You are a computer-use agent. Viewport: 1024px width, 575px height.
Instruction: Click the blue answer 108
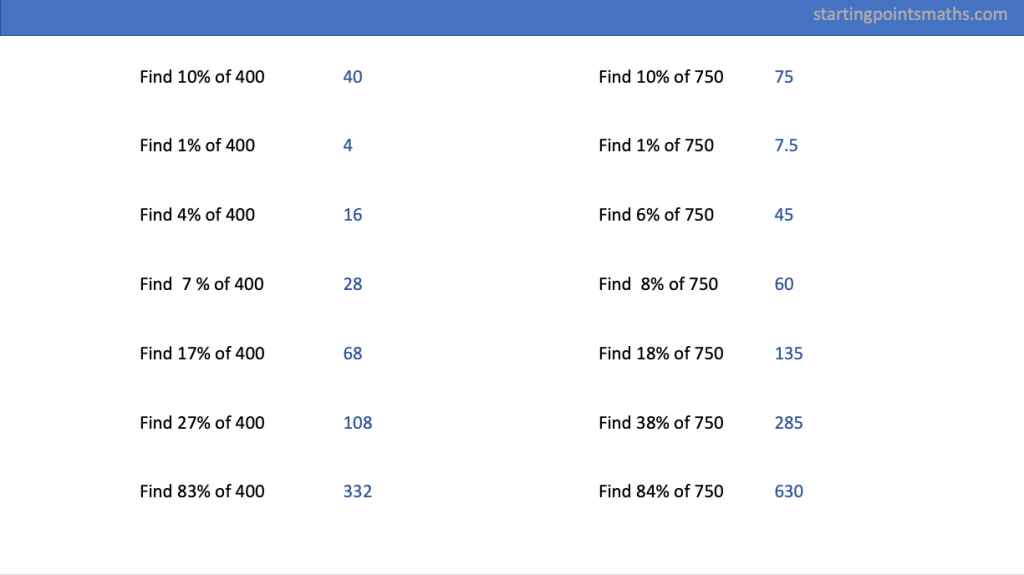357,423
